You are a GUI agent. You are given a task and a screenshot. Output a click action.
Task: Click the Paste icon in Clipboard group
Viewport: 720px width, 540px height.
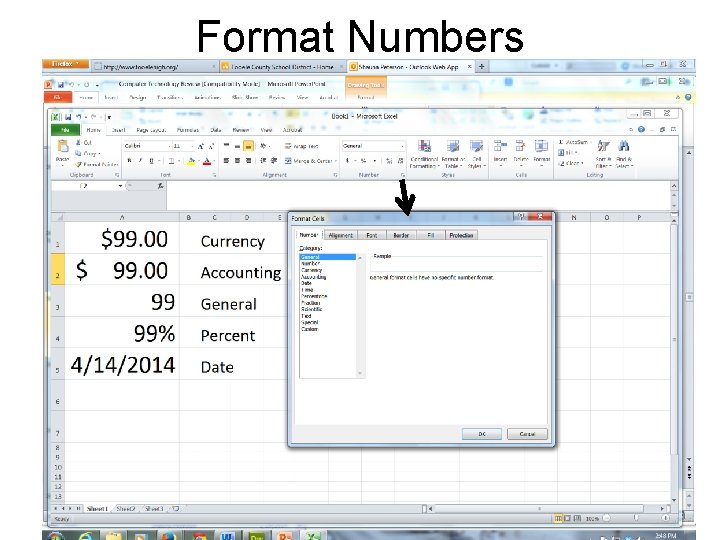tap(62, 147)
